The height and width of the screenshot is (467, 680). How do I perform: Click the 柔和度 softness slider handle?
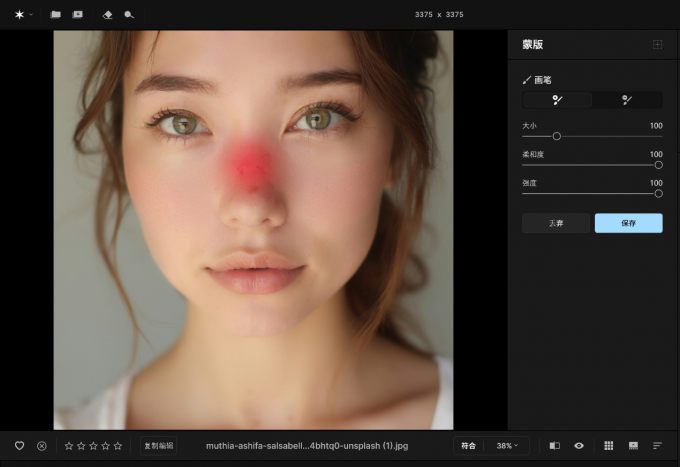(x=658, y=165)
